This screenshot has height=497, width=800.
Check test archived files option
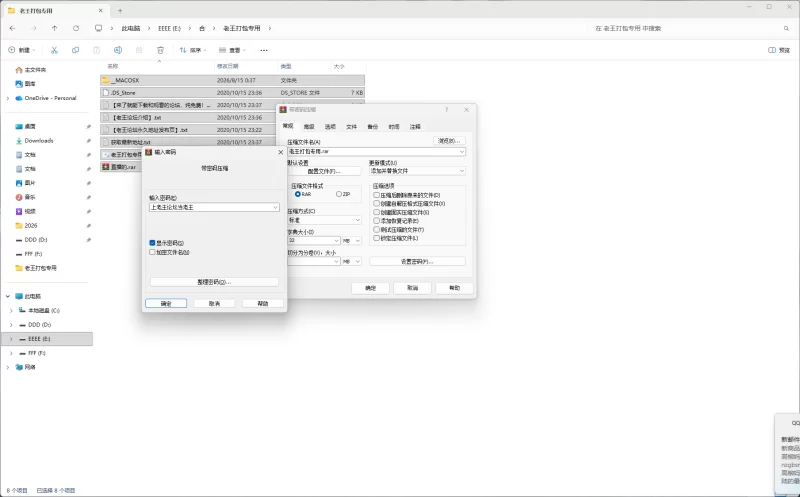coord(377,230)
